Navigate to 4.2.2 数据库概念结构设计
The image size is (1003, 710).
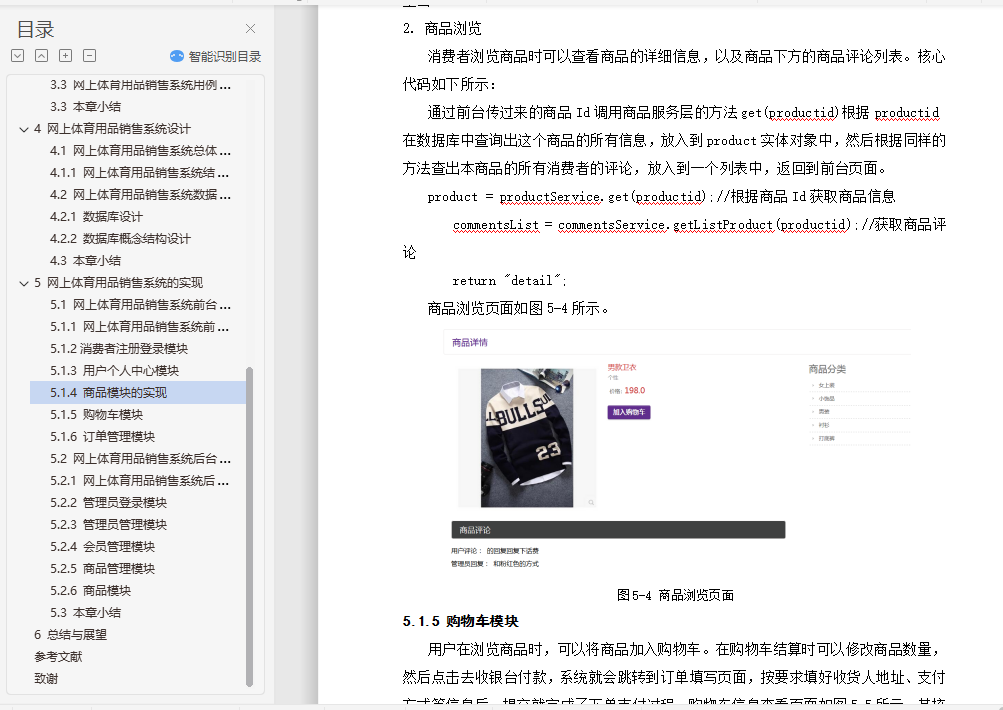(120, 239)
